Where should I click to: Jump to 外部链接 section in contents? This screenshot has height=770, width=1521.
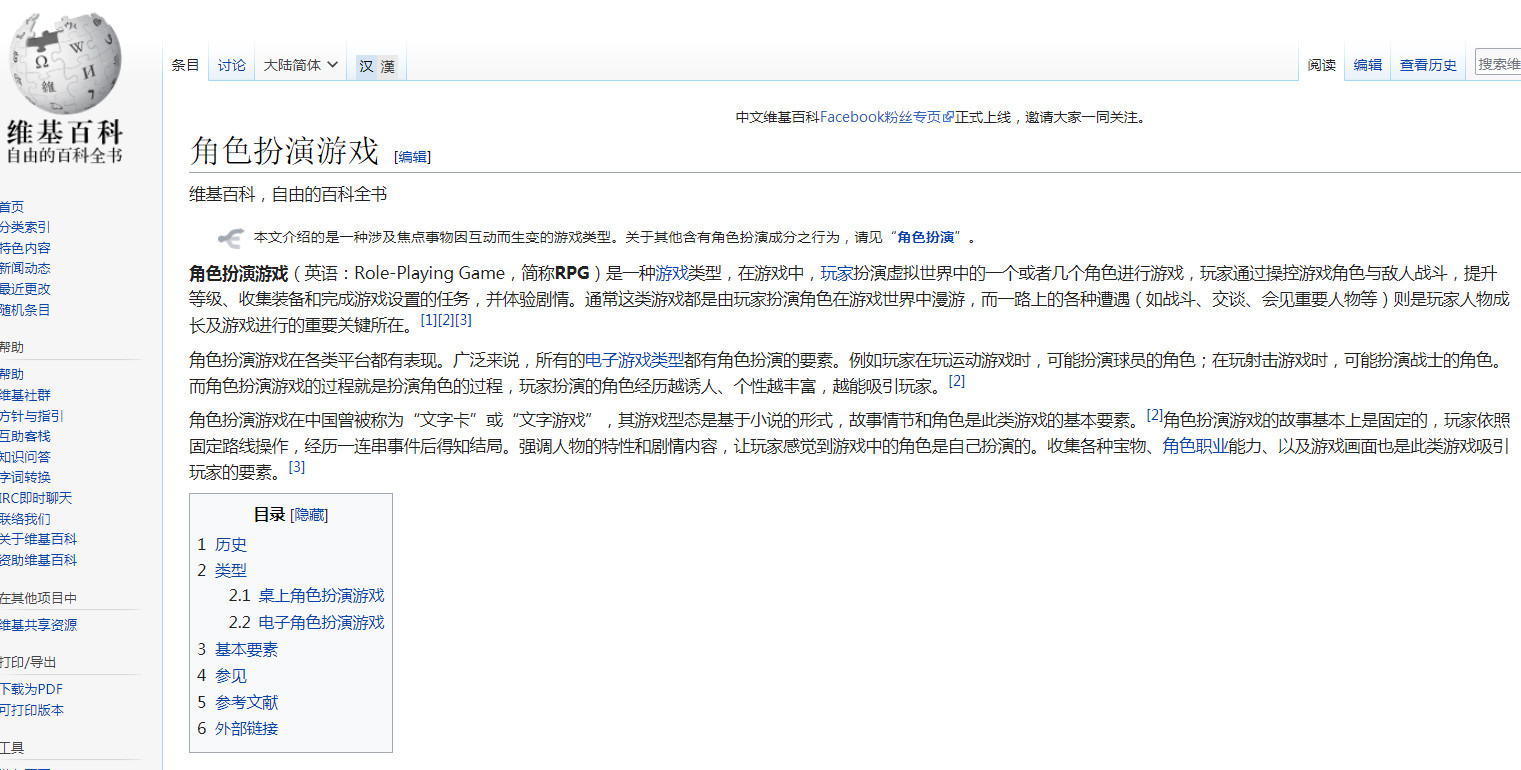pos(246,729)
